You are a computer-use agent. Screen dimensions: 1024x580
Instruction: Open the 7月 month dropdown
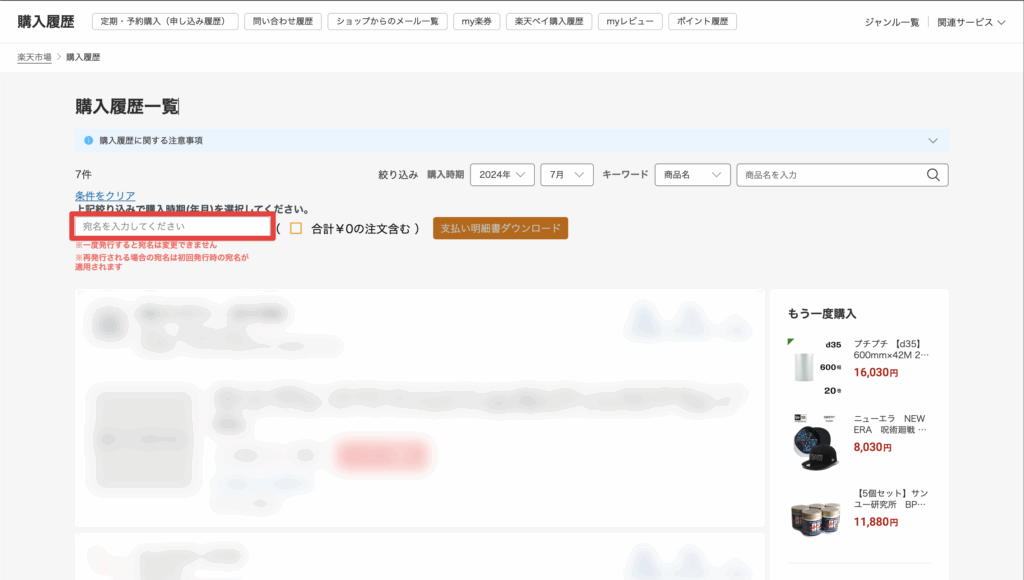pyautogui.click(x=567, y=175)
